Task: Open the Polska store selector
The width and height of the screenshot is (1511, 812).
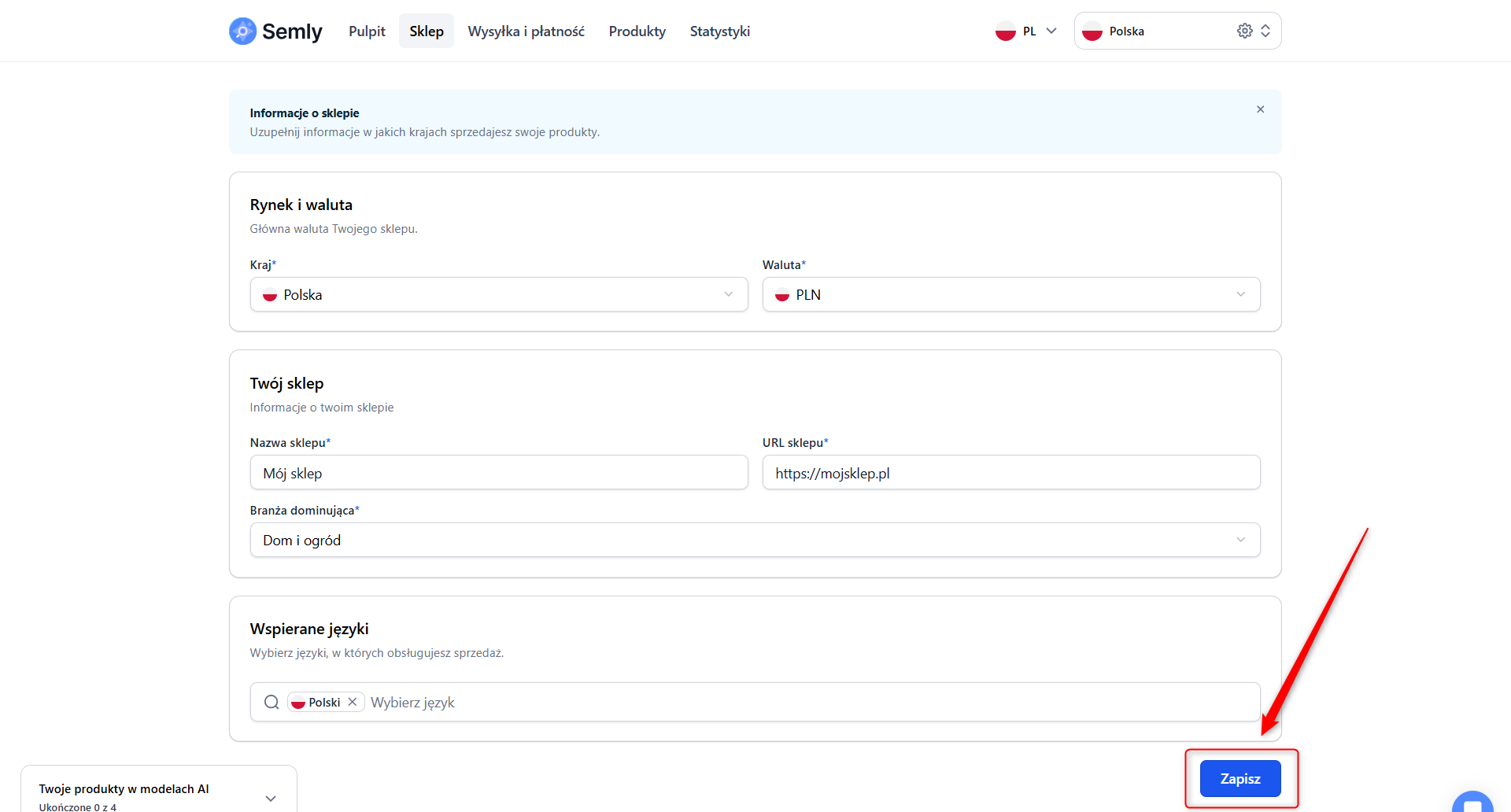Action: click(x=1177, y=31)
